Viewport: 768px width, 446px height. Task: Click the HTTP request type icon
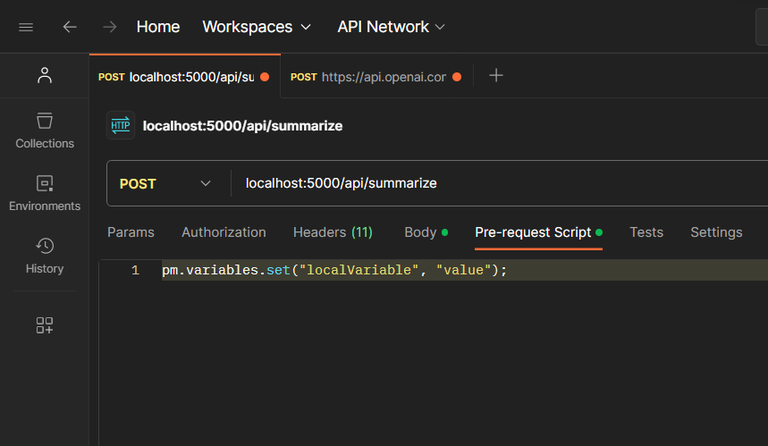121,126
